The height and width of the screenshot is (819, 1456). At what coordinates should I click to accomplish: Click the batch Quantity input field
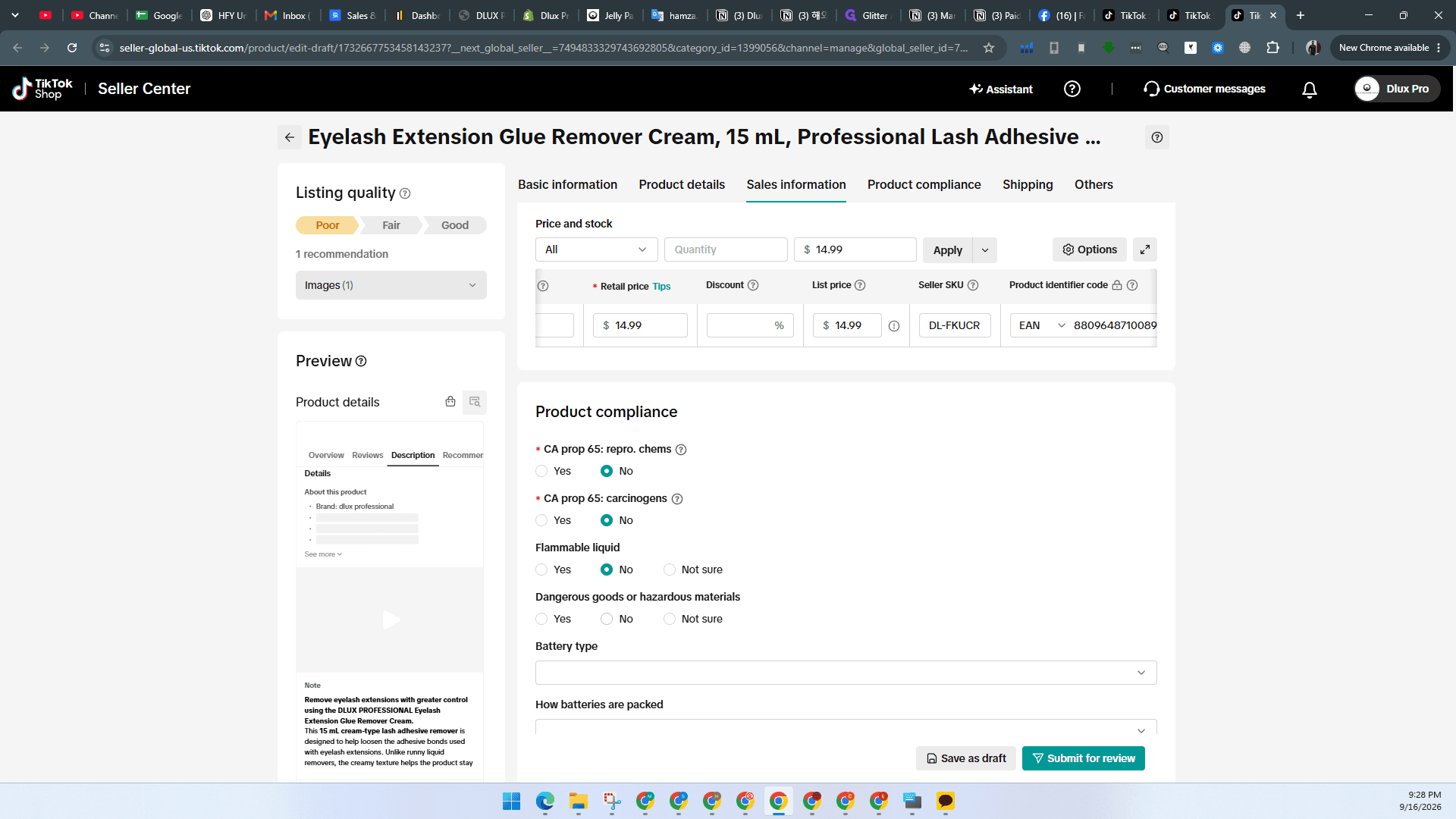pyautogui.click(x=726, y=249)
